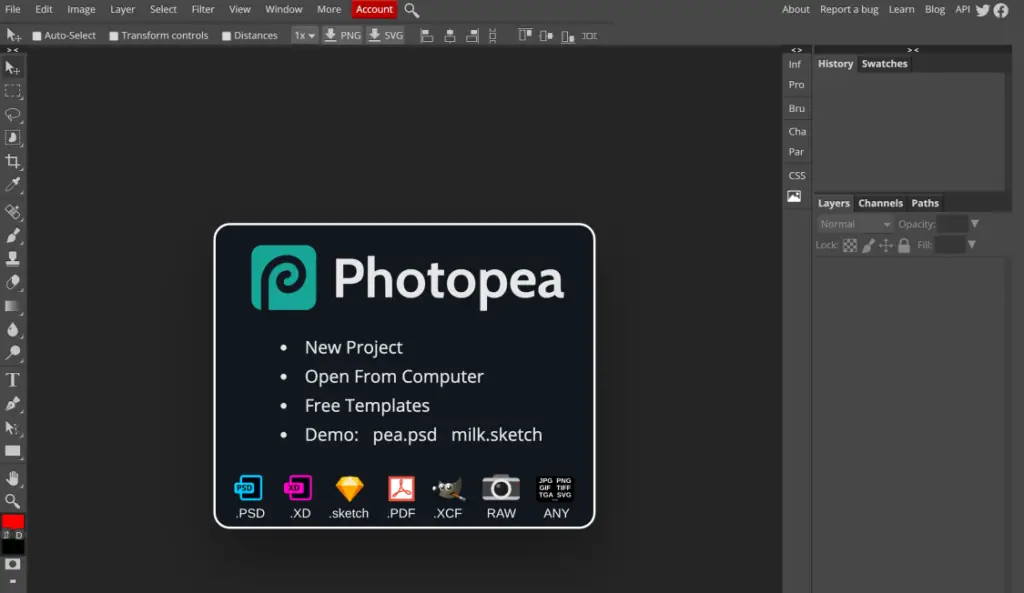Align top edges icon in options bar
The height and width of the screenshot is (593, 1024).
[524, 35]
